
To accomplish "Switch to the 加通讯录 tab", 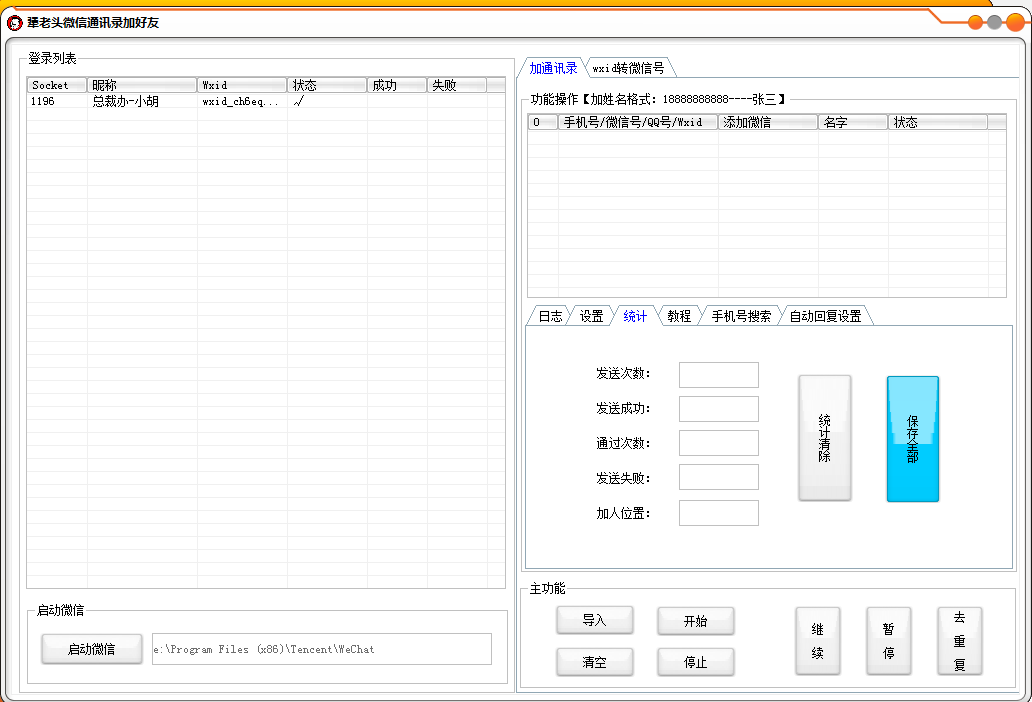I will click(x=553, y=68).
